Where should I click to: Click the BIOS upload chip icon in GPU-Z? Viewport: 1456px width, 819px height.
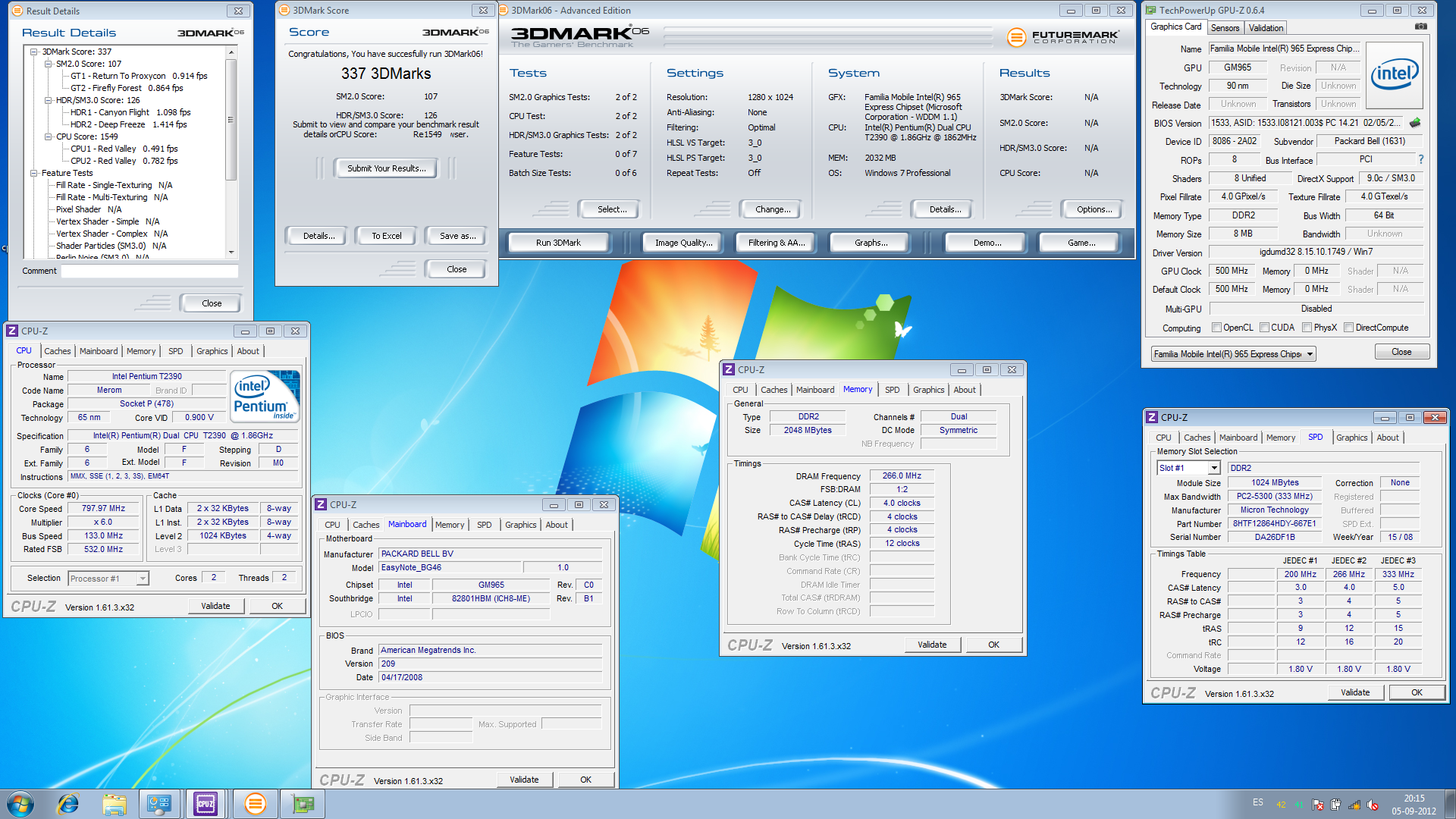pos(1415,123)
